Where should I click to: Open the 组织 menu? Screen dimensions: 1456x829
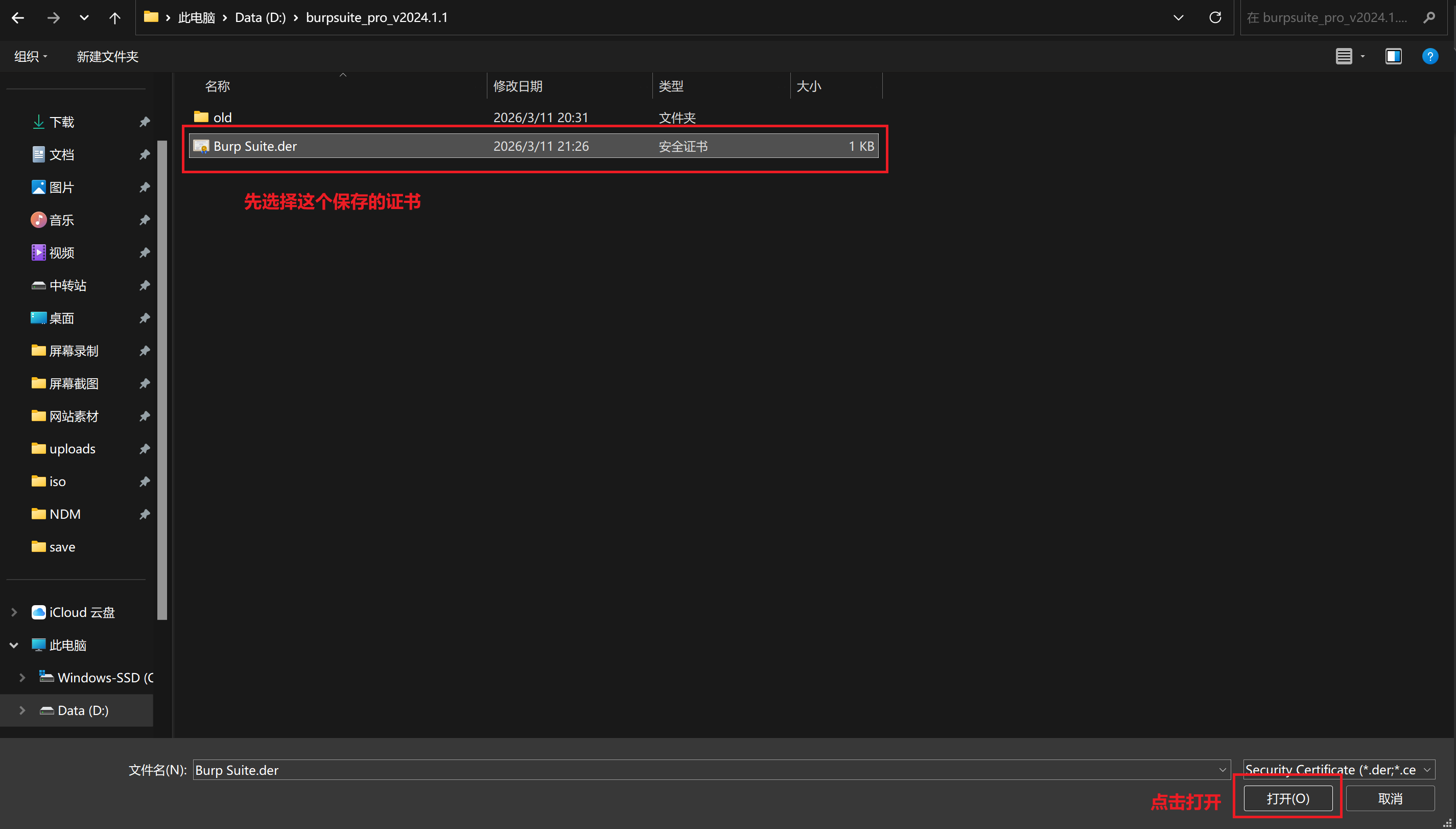click(x=30, y=56)
